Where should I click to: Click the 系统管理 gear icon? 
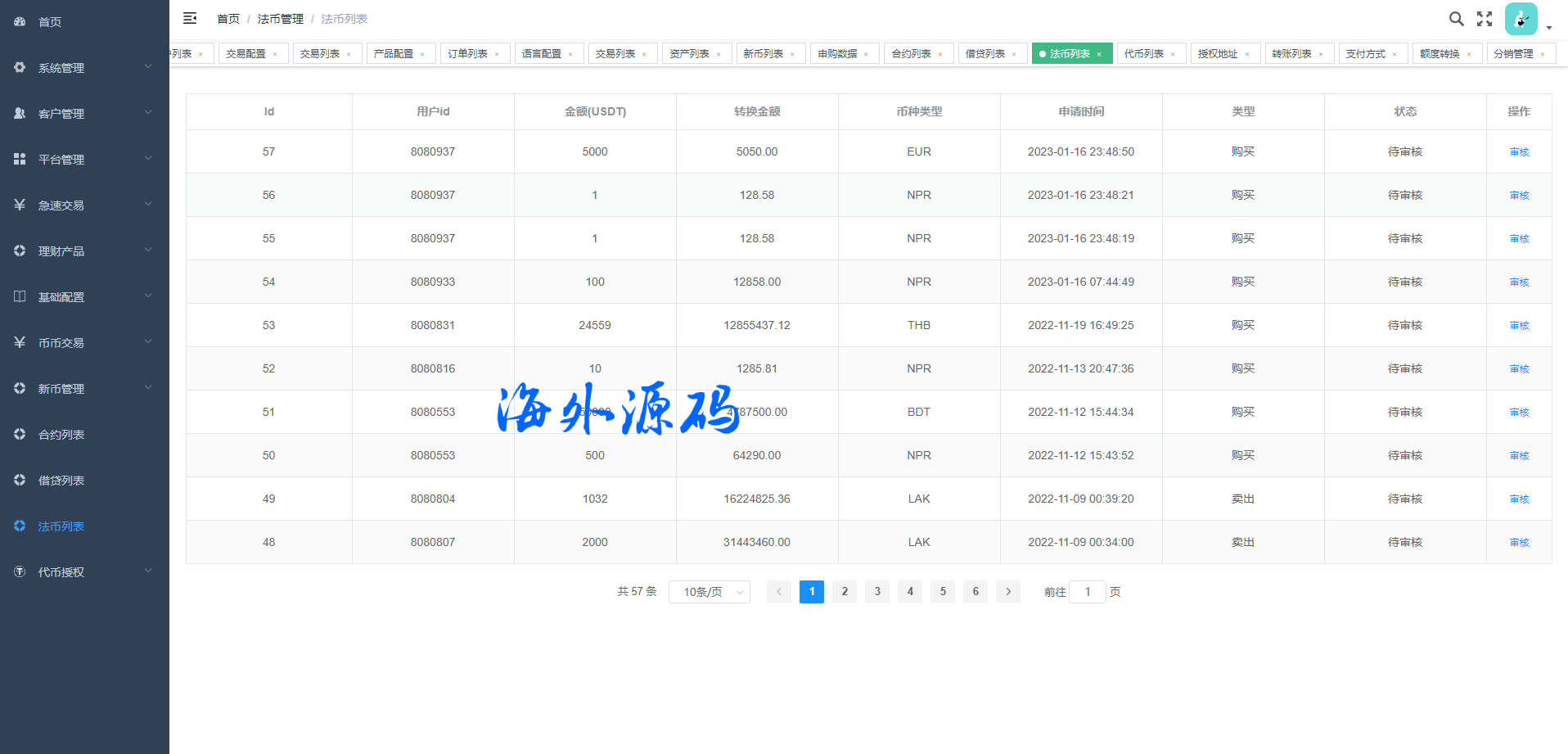click(x=20, y=68)
